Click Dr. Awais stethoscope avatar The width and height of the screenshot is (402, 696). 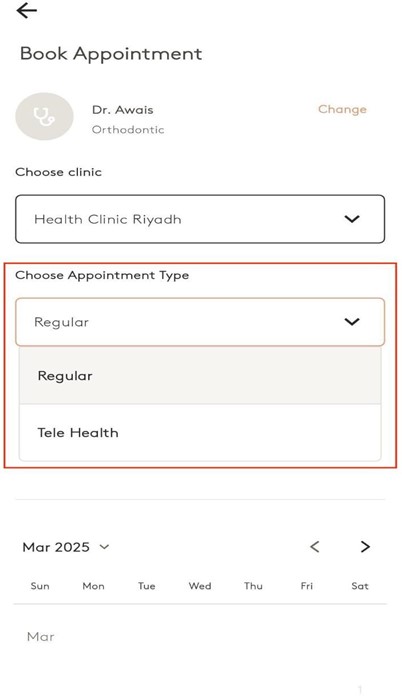(x=44, y=116)
